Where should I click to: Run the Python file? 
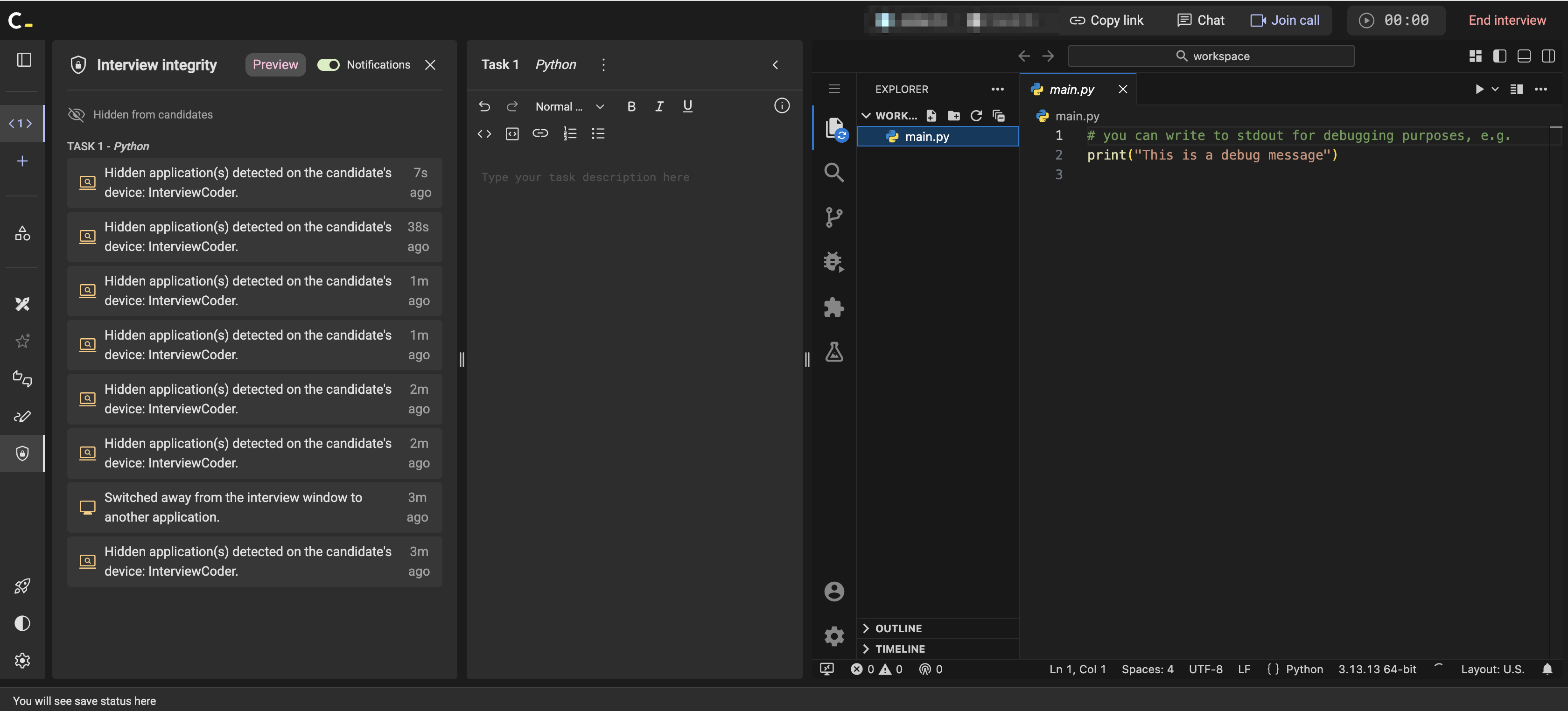pyautogui.click(x=1479, y=89)
